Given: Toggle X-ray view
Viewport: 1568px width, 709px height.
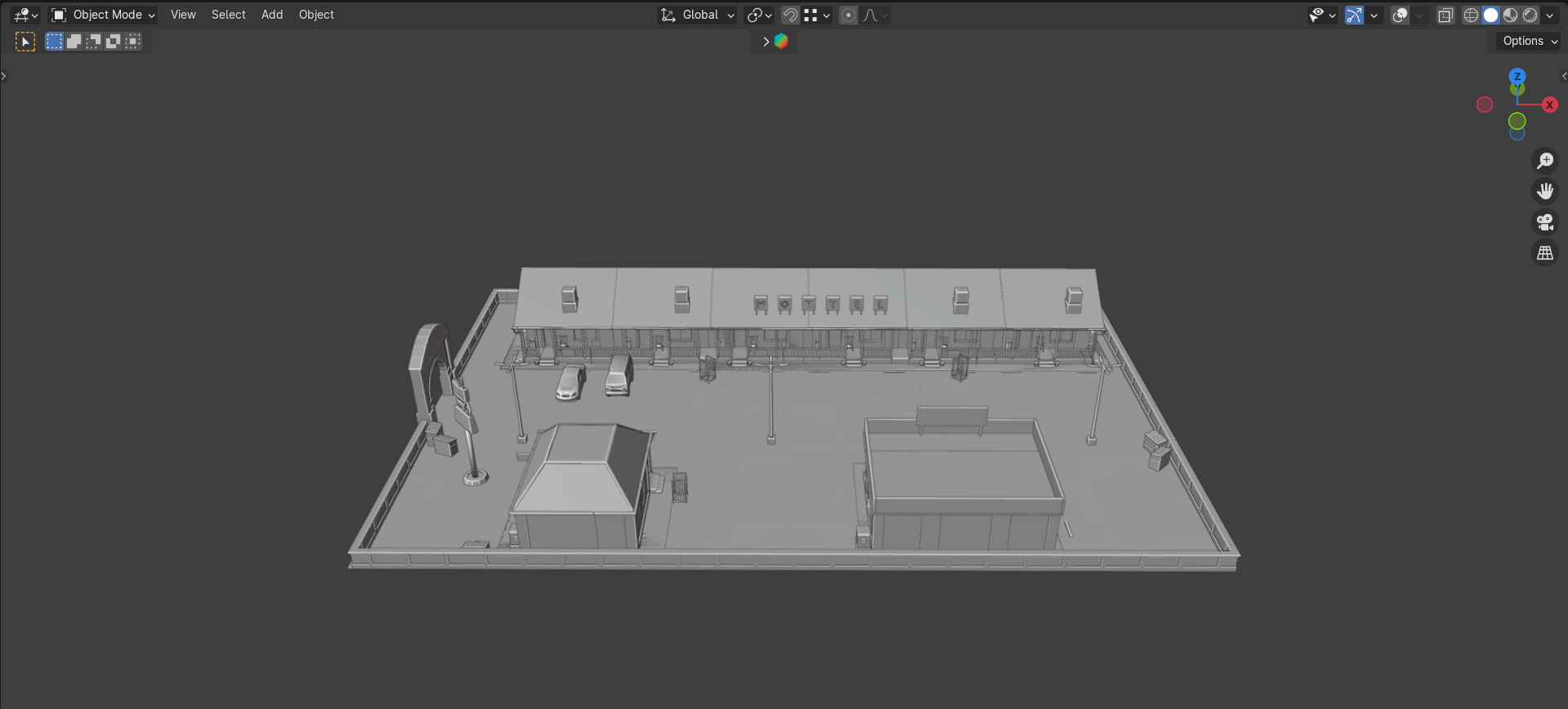Looking at the screenshot, I should tap(1445, 15).
